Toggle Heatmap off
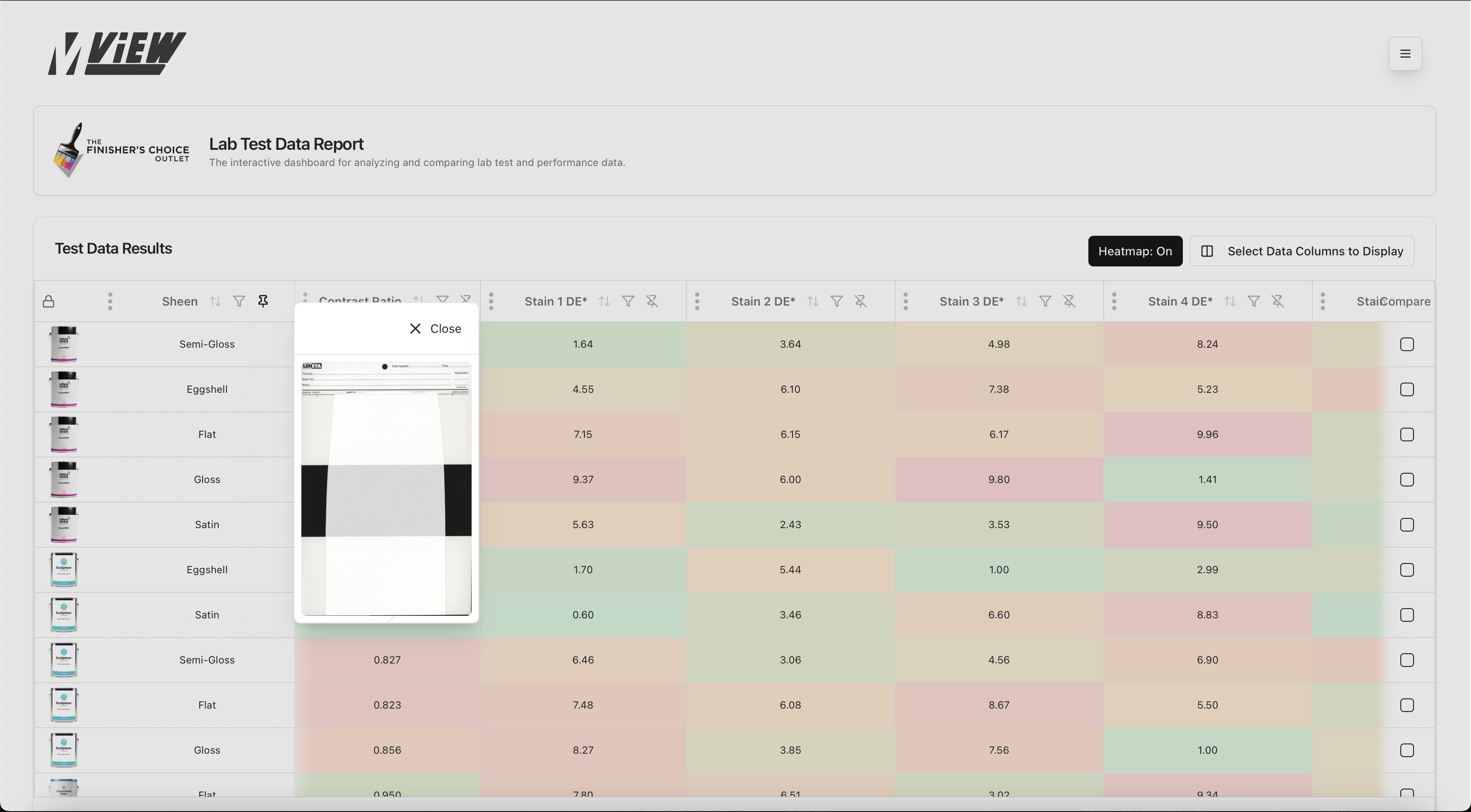 point(1135,251)
